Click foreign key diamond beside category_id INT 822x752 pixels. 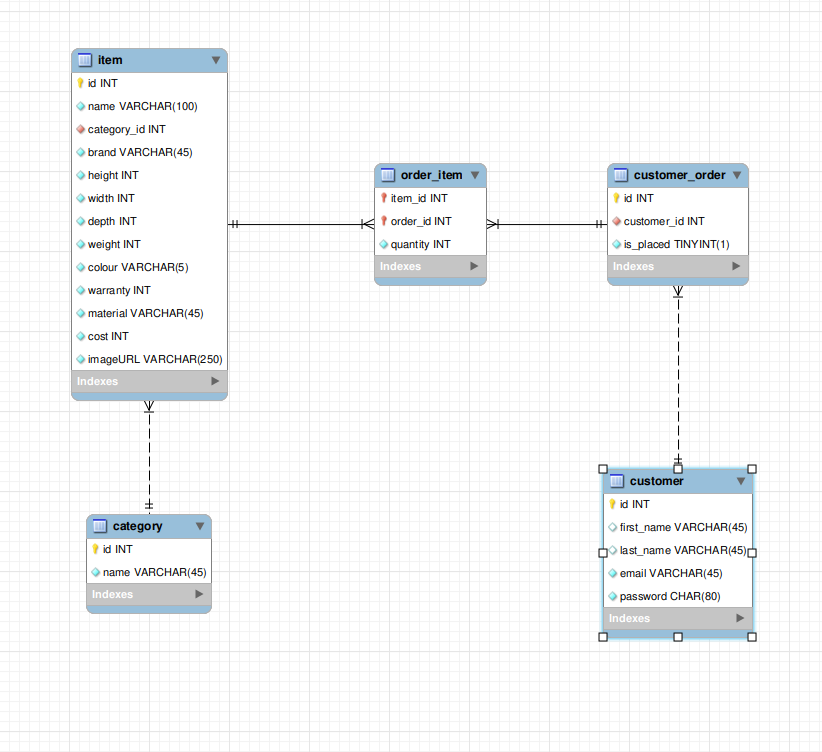[80, 129]
